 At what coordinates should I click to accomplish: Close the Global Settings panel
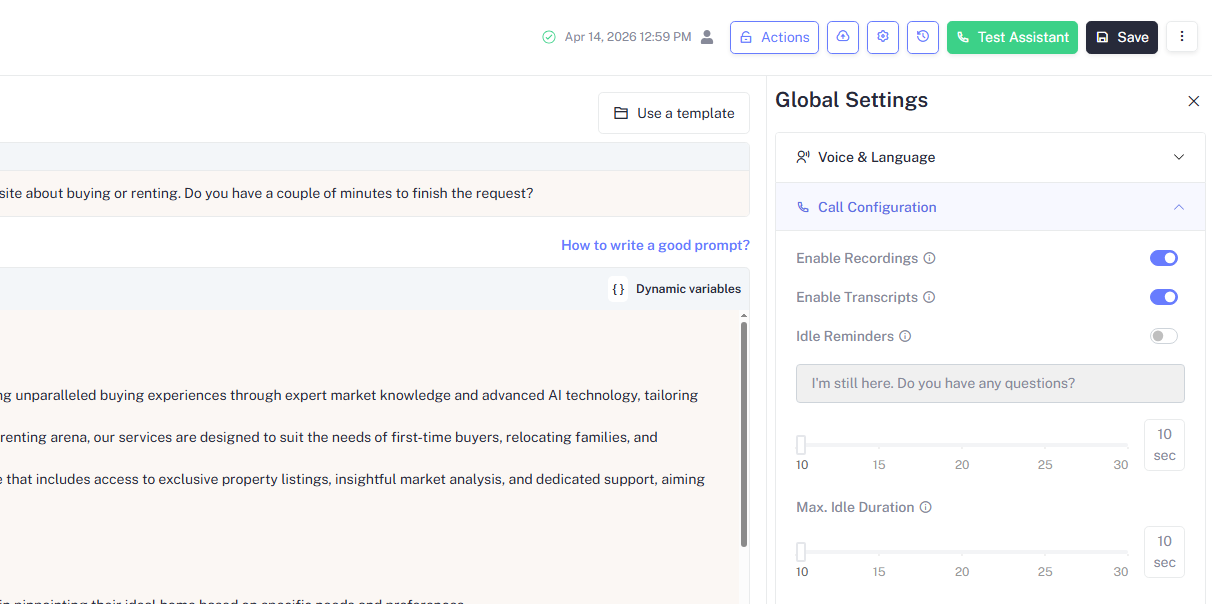coord(1193,101)
